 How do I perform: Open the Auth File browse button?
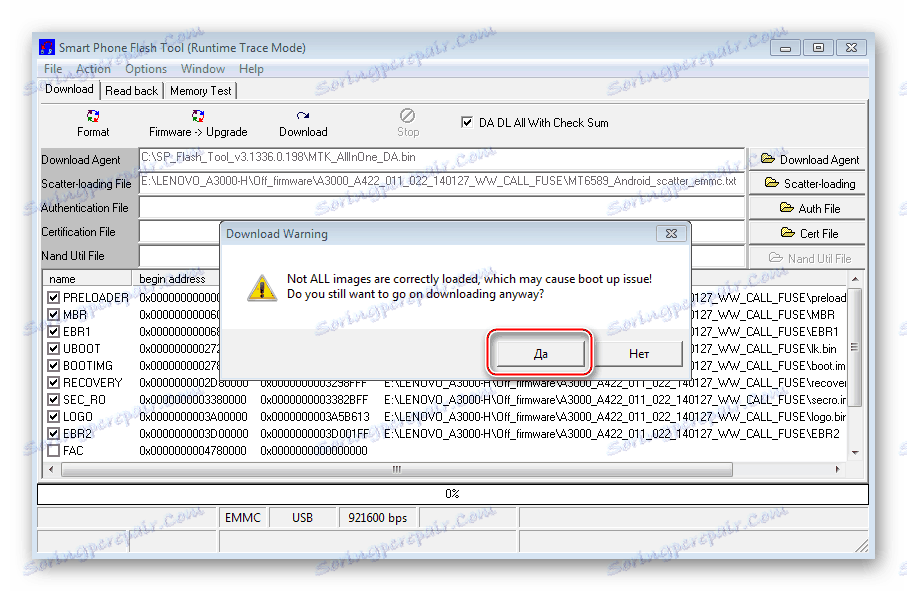(807, 209)
